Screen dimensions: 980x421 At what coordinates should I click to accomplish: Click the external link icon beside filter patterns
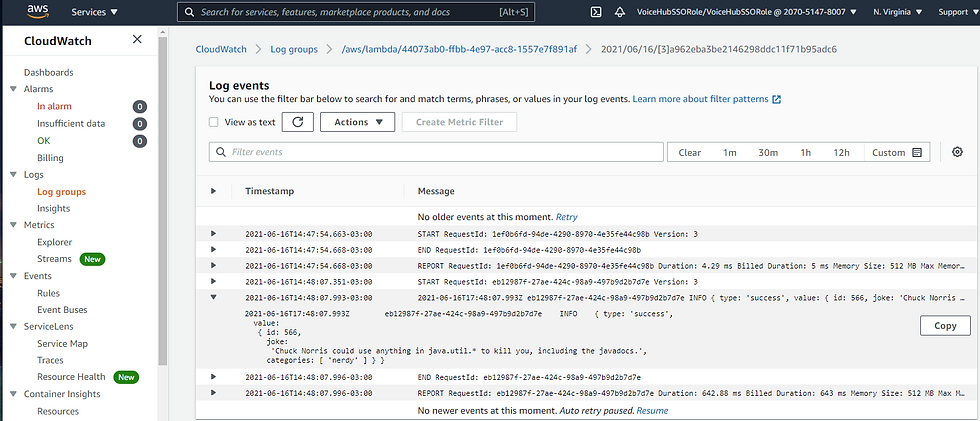[x=777, y=99]
